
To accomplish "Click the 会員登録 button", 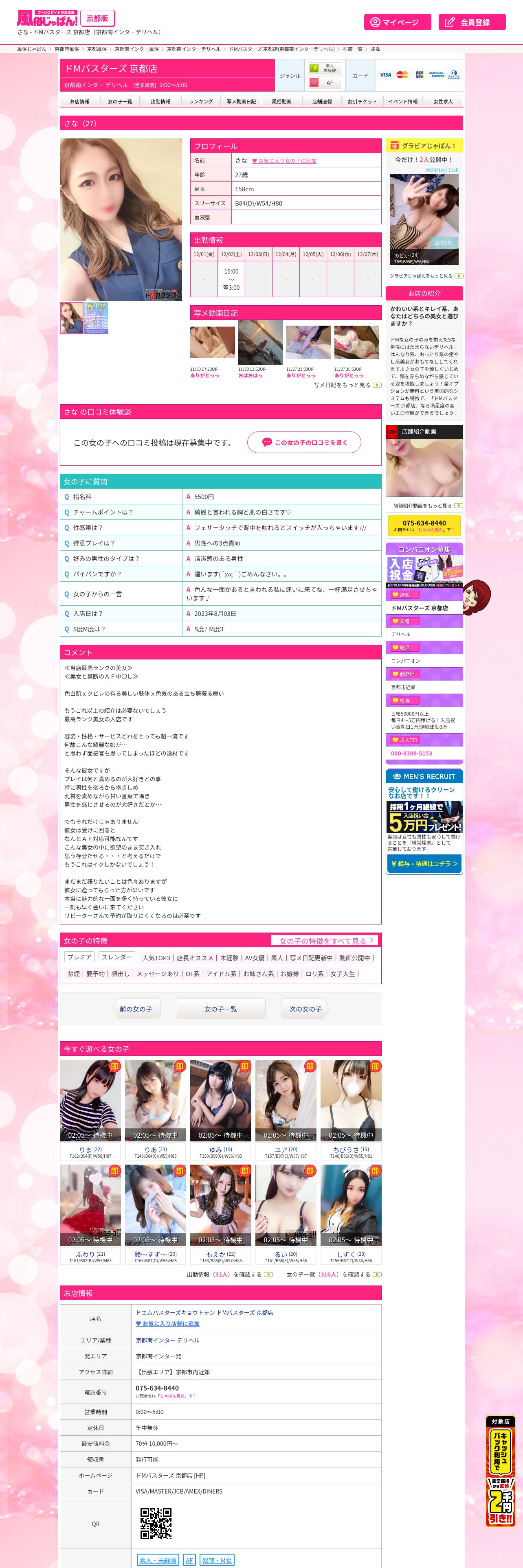I will pos(472,22).
